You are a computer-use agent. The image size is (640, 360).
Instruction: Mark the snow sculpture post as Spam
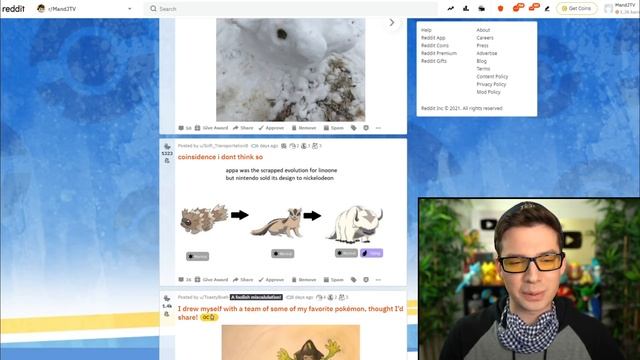click(334, 128)
